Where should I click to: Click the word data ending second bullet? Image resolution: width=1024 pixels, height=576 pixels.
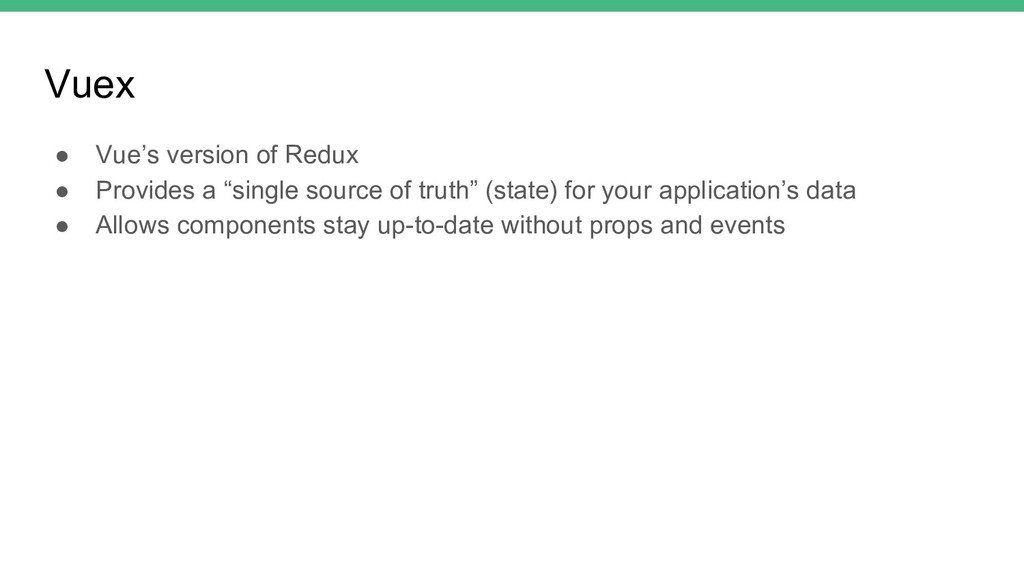pyautogui.click(x=831, y=190)
